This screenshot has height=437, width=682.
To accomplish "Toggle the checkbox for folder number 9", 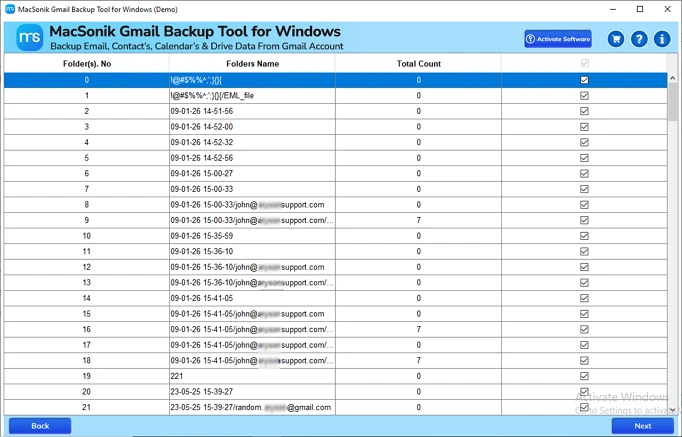I will 585,220.
